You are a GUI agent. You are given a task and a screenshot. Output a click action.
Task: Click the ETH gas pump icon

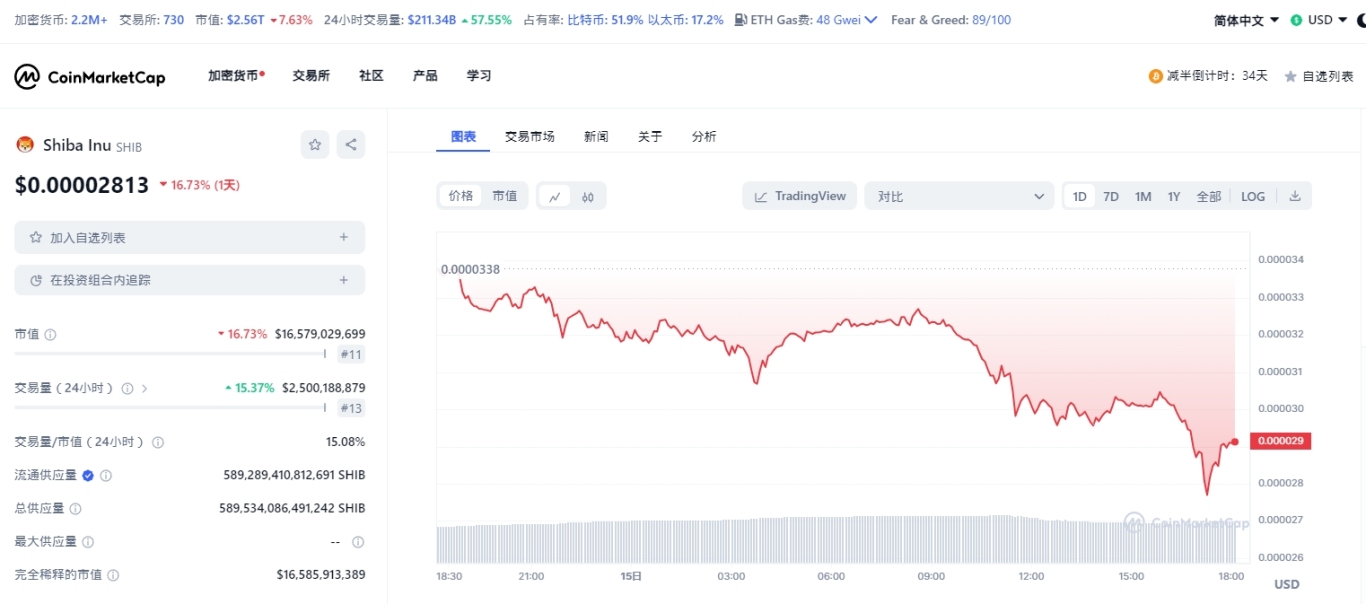click(x=740, y=20)
